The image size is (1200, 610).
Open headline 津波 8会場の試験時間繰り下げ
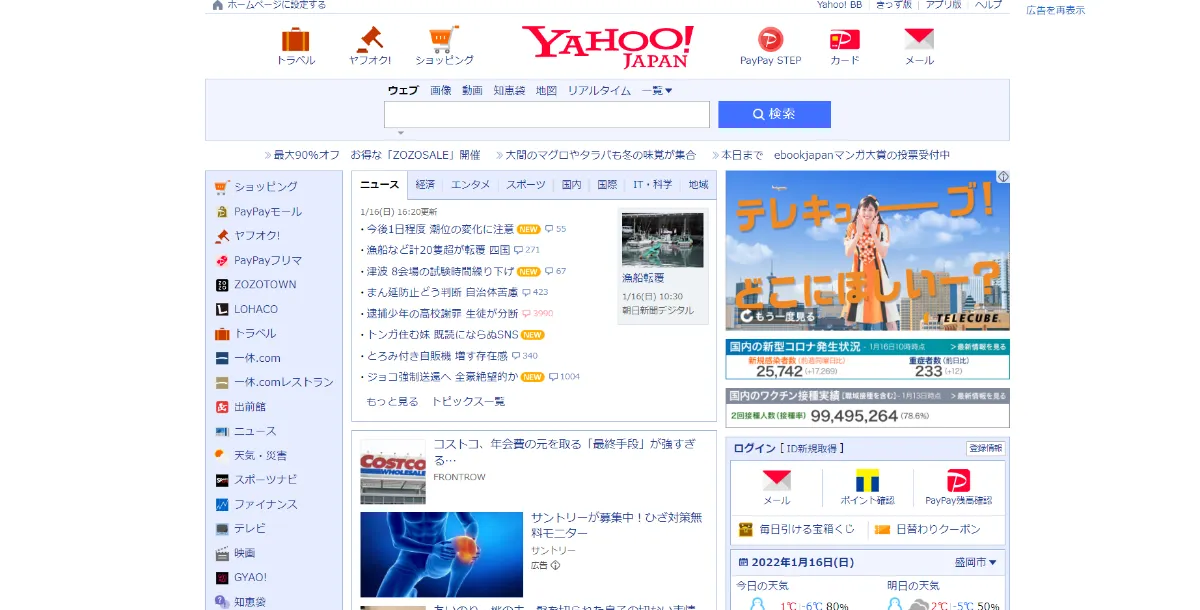click(440, 271)
